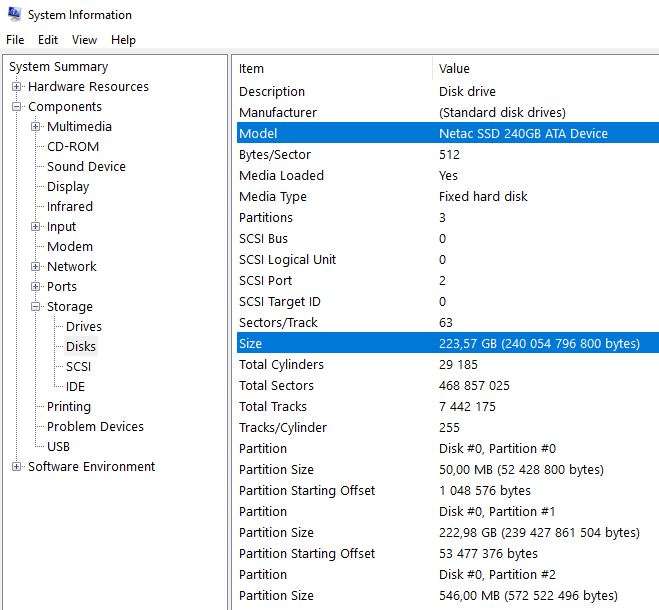Select Disks under Storage

81,346
